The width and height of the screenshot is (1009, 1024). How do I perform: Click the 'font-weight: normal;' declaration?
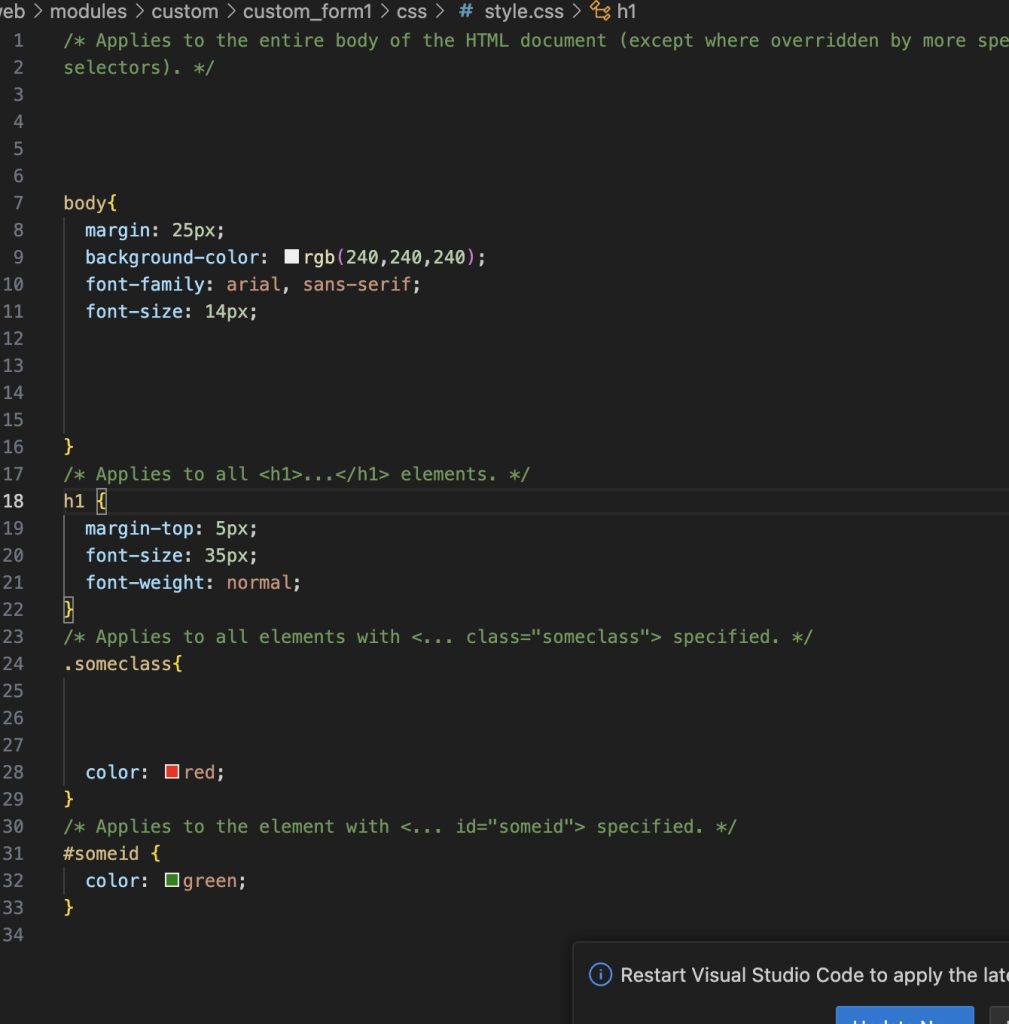tap(193, 582)
